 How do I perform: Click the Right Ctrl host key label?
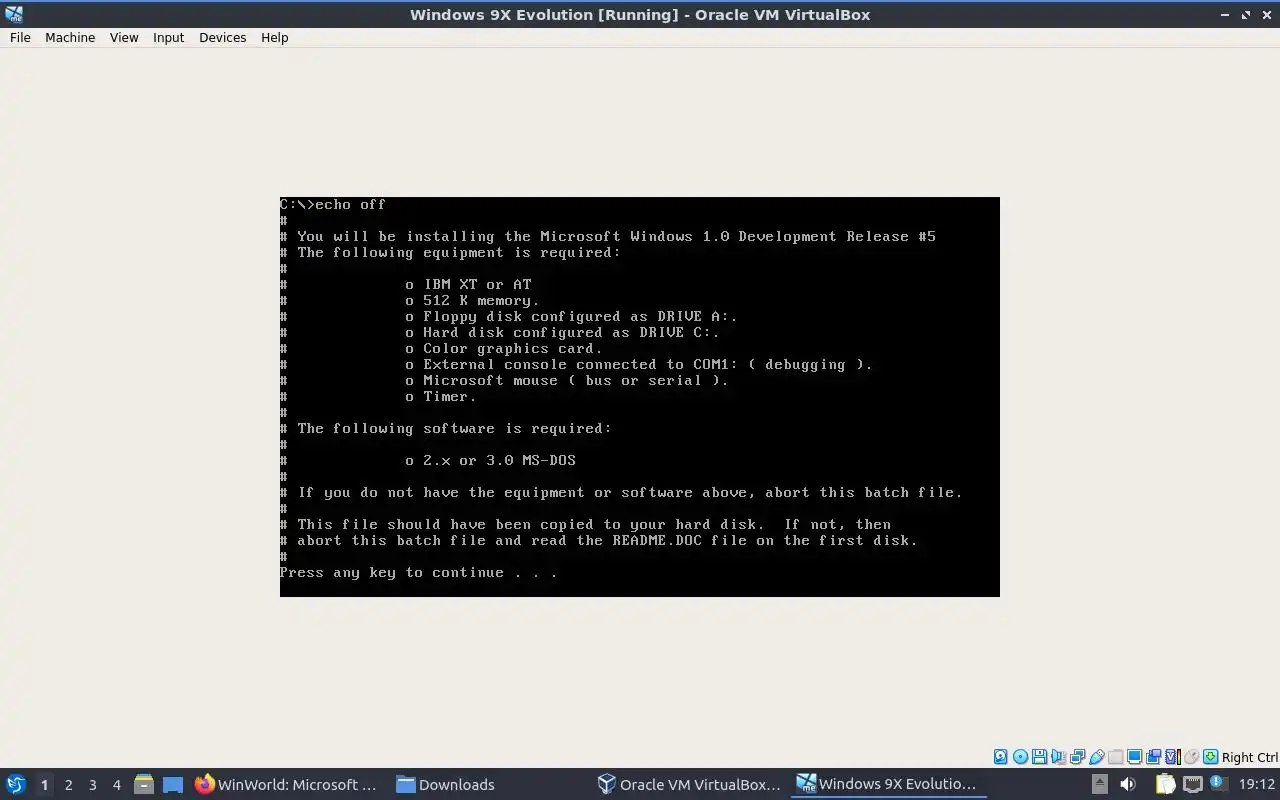click(1250, 758)
